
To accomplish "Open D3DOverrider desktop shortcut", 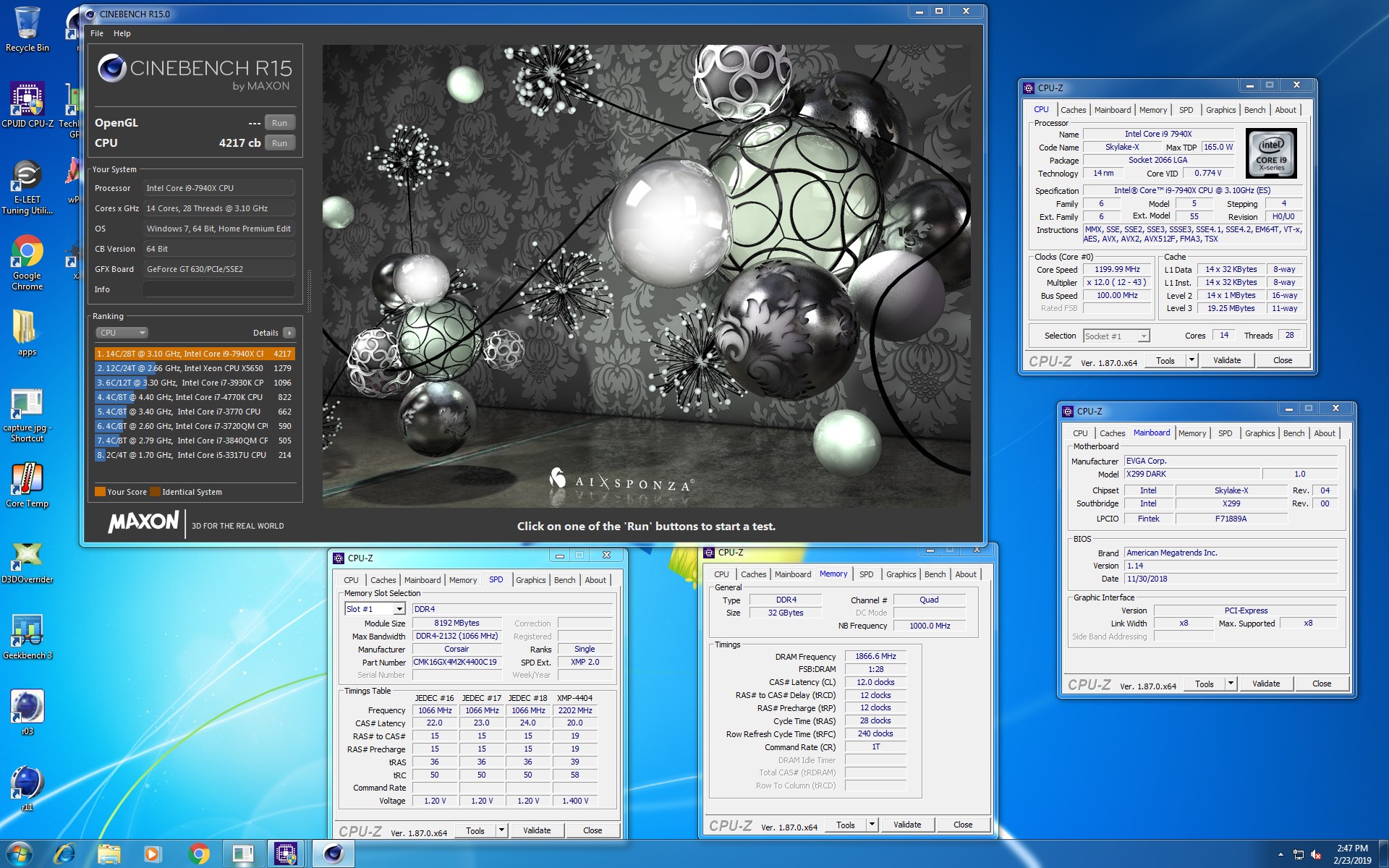I will [27, 562].
